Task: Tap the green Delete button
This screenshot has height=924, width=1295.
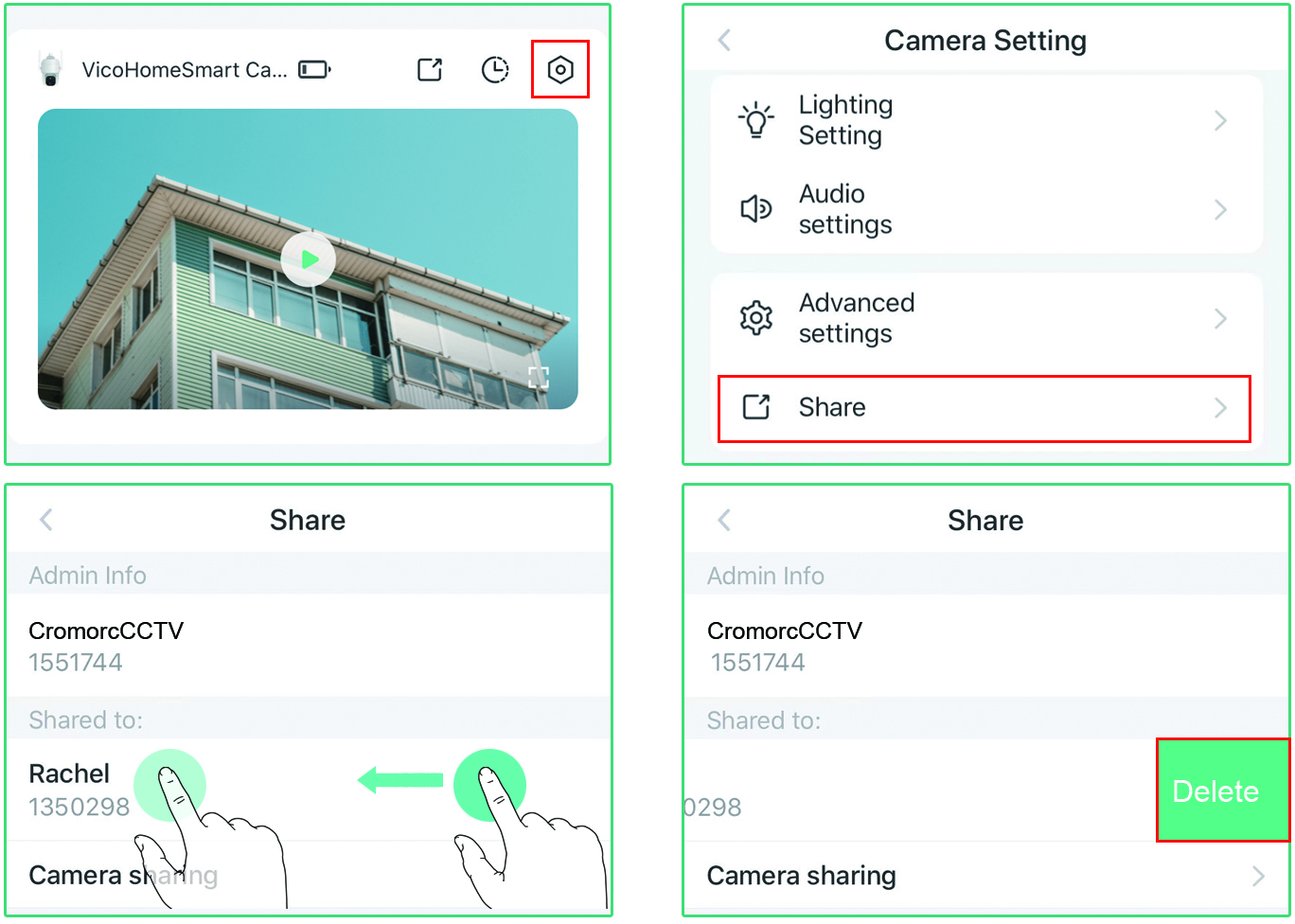Action: 1222,791
